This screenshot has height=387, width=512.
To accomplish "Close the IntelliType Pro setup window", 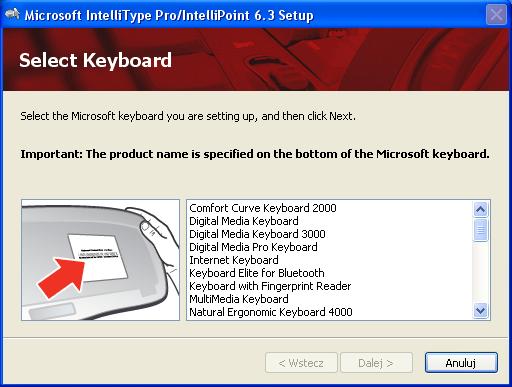I will (x=496, y=15).
